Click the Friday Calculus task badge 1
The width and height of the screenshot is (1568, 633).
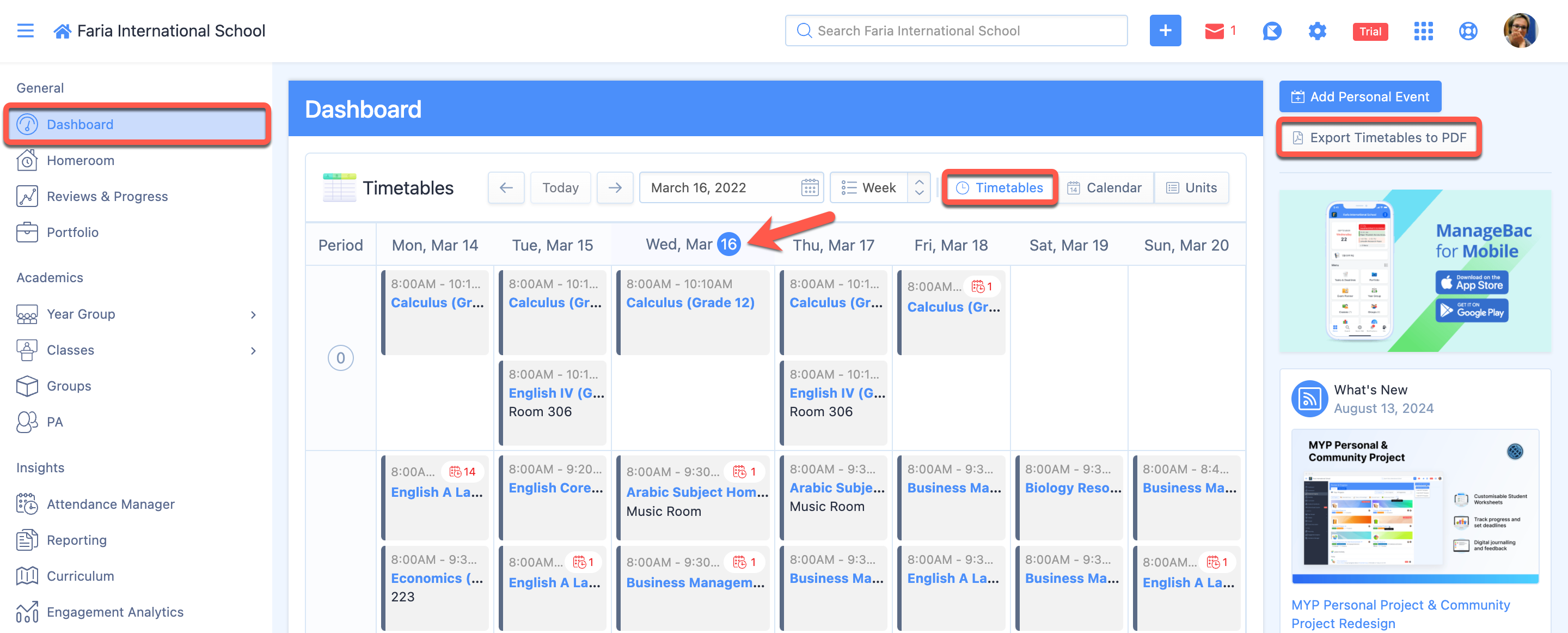tap(981, 287)
